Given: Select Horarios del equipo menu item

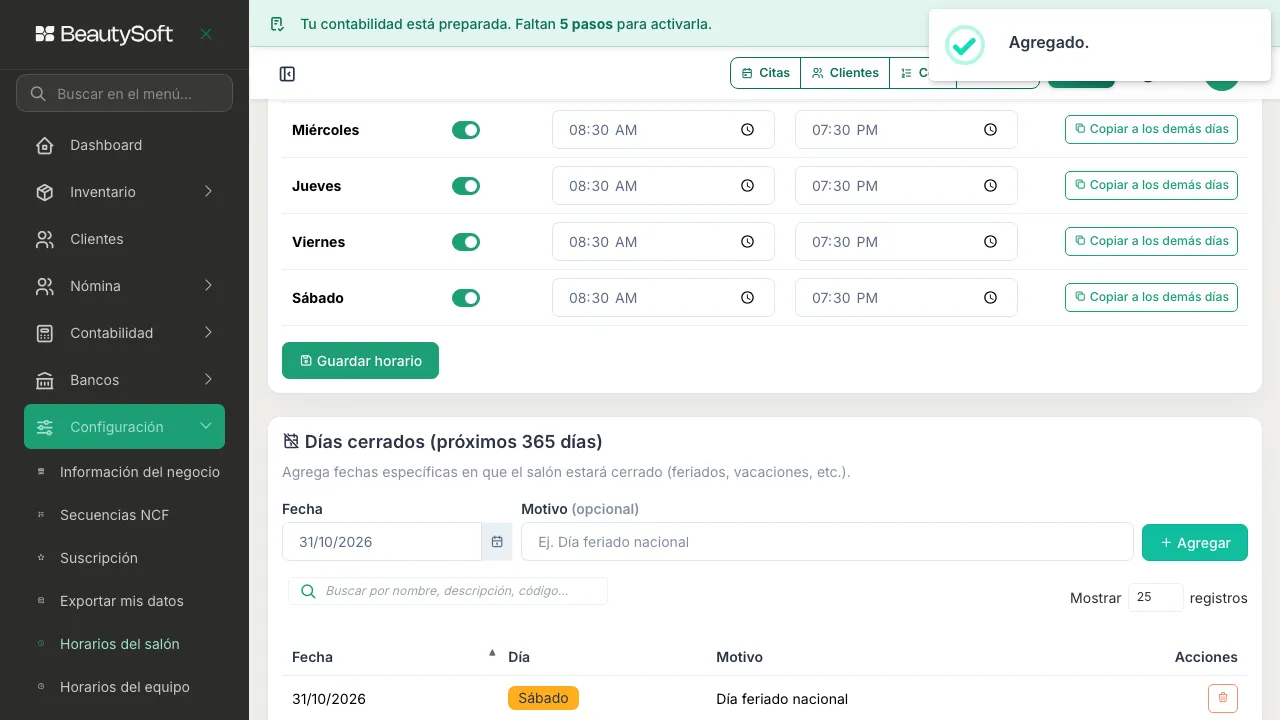Looking at the screenshot, I should pyautogui.click(x=124, y=687).
